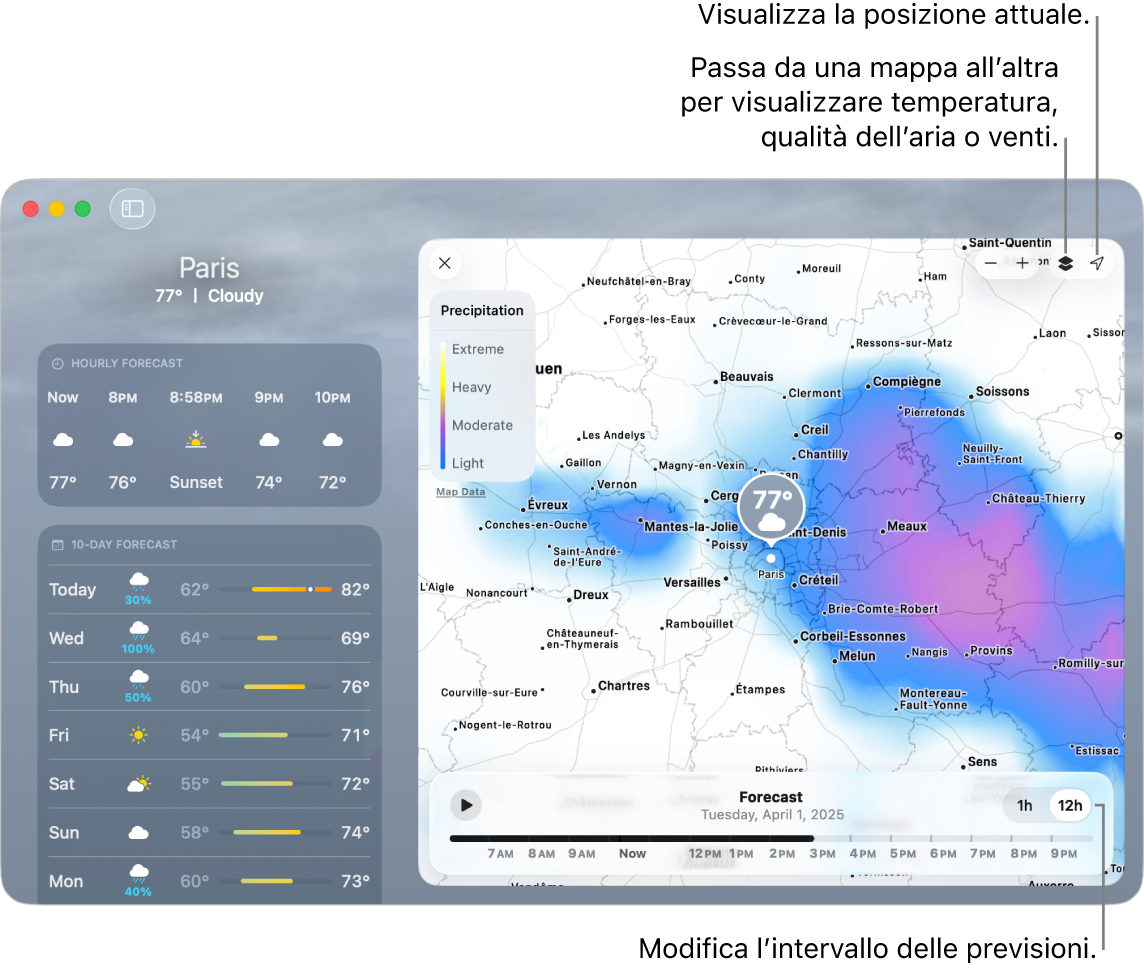This screenshot has width=1144, height=968.
Task: Switch forecast range to 12h
Action: tap(1069, 806)
